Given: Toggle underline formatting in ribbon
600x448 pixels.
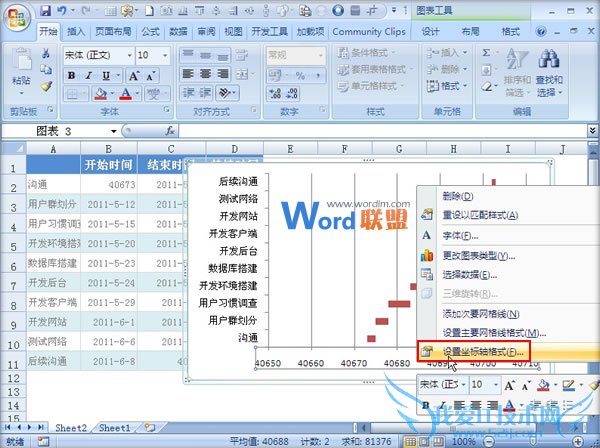Looking at the screenshot, I should point(106,75).
